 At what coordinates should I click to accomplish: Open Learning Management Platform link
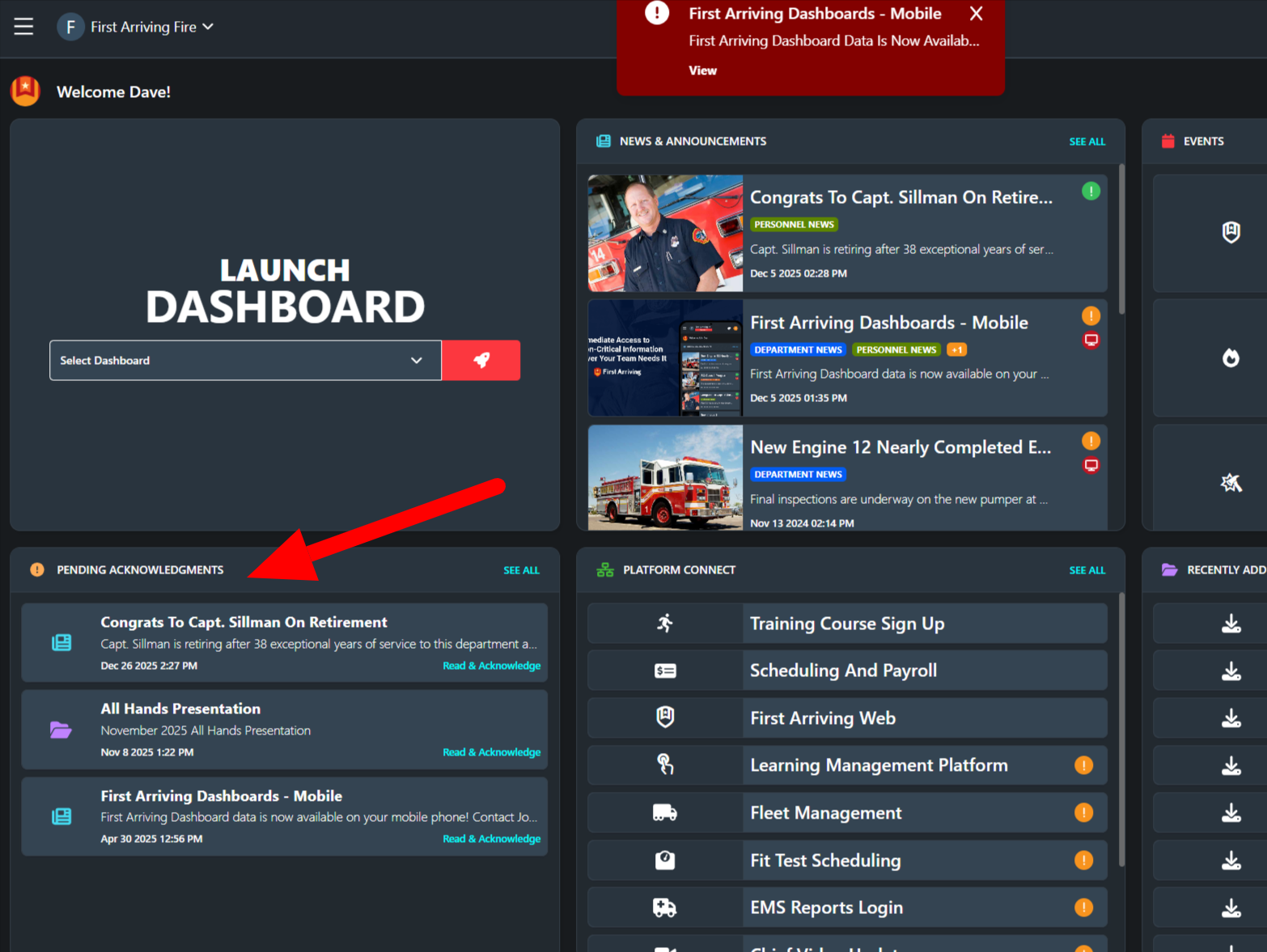847,765
